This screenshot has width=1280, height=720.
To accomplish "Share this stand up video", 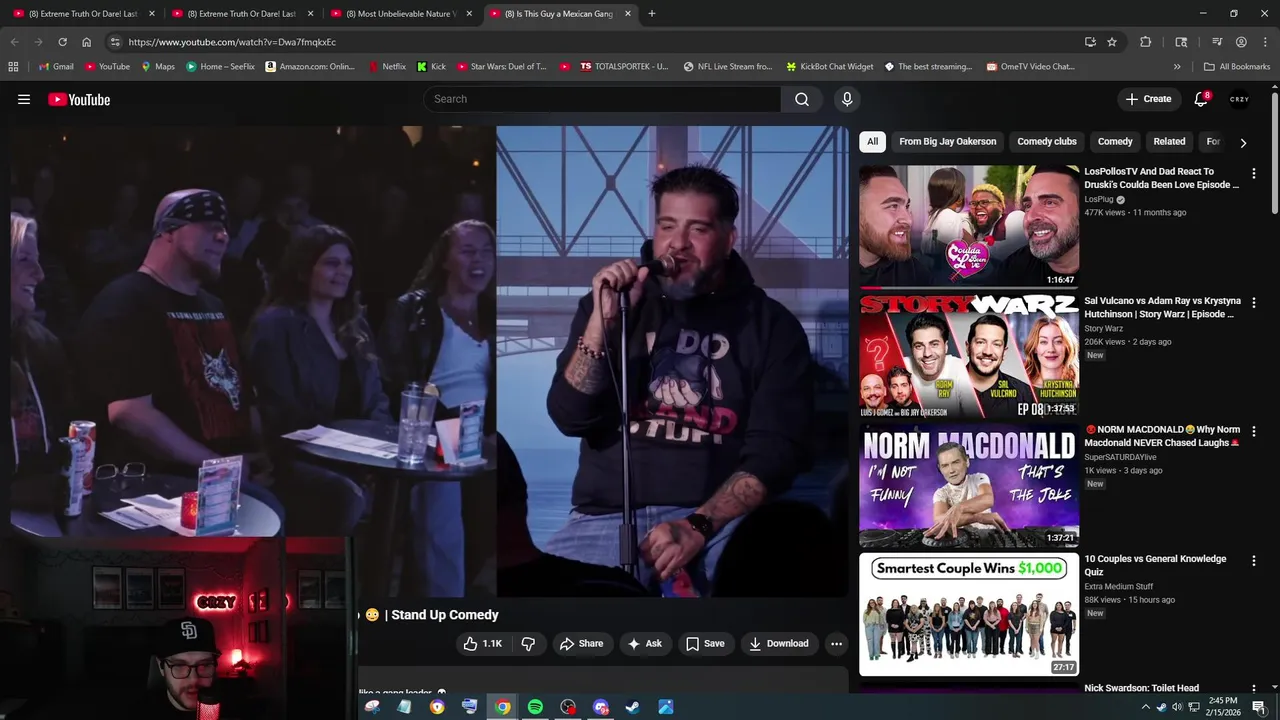I will tap(581, 644).
